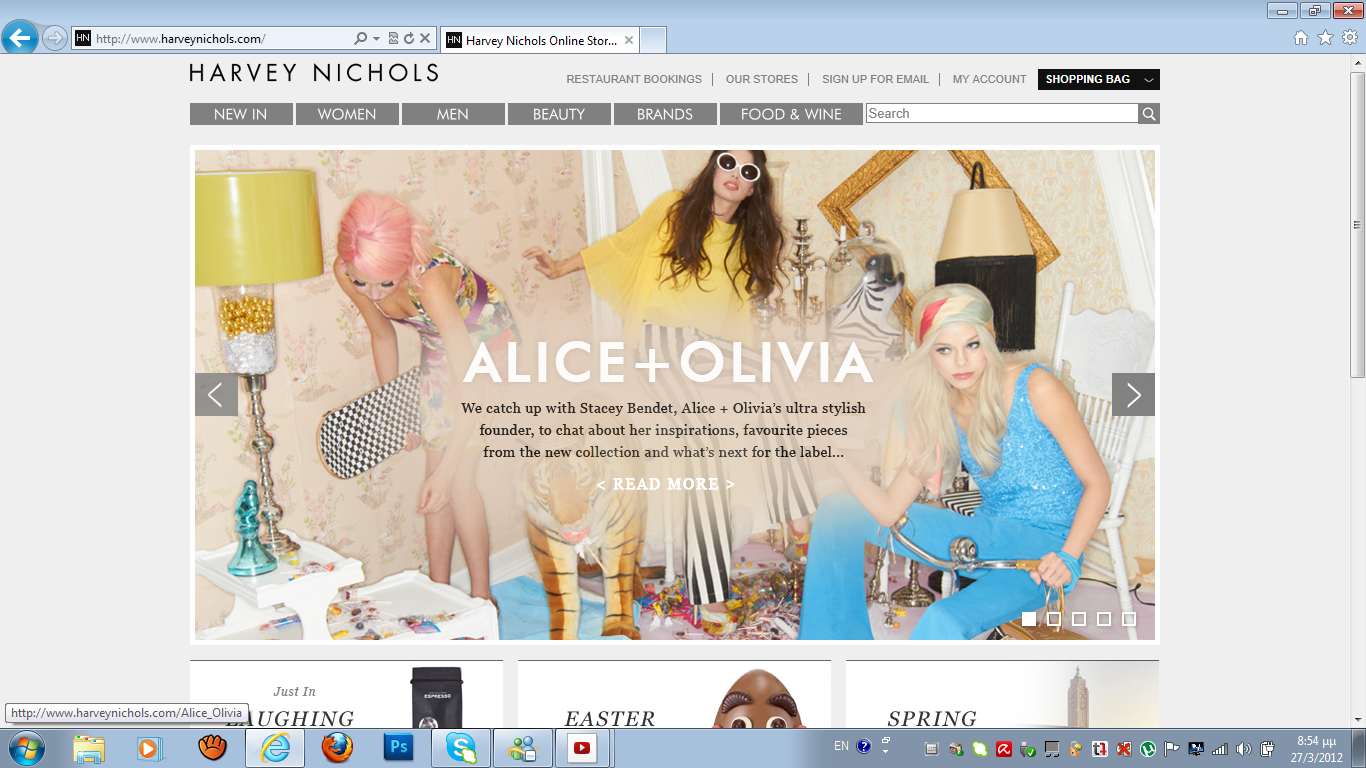Screen dimensions: 1366x768
Task: Open the Easter promo tile
Action: (674, 694)
